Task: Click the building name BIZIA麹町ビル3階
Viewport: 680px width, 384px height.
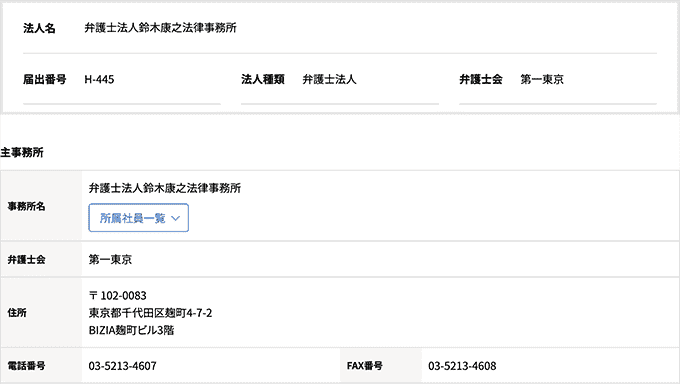Action: pos(131,331)
